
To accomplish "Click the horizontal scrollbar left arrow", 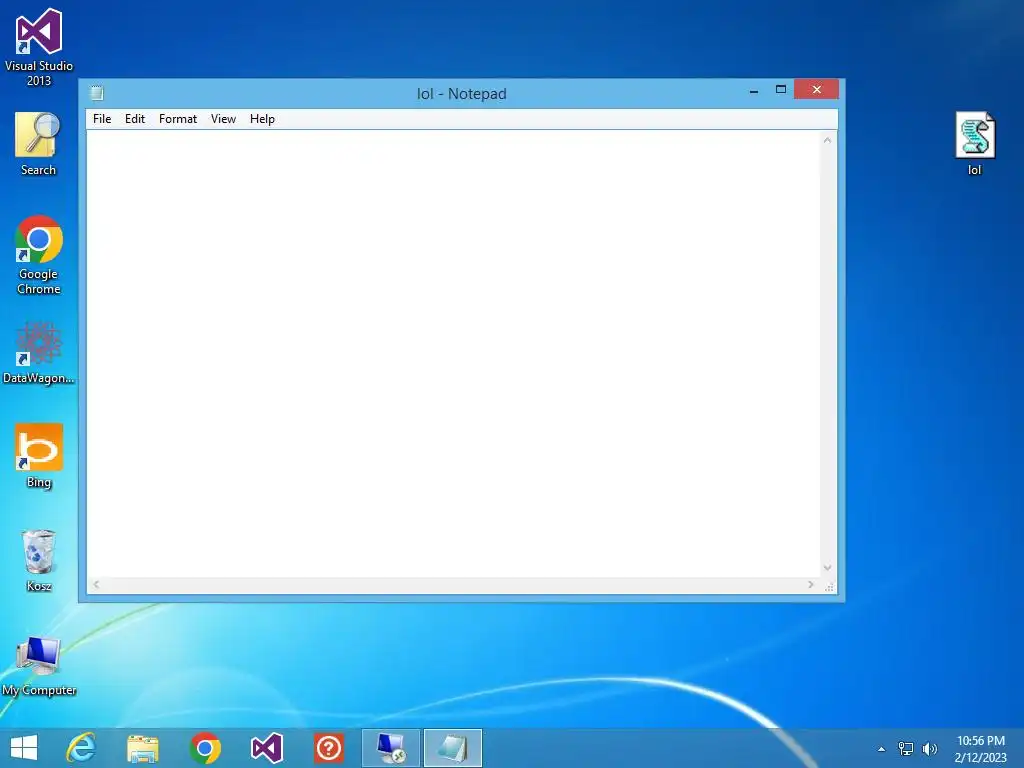I will coord(96,584).
